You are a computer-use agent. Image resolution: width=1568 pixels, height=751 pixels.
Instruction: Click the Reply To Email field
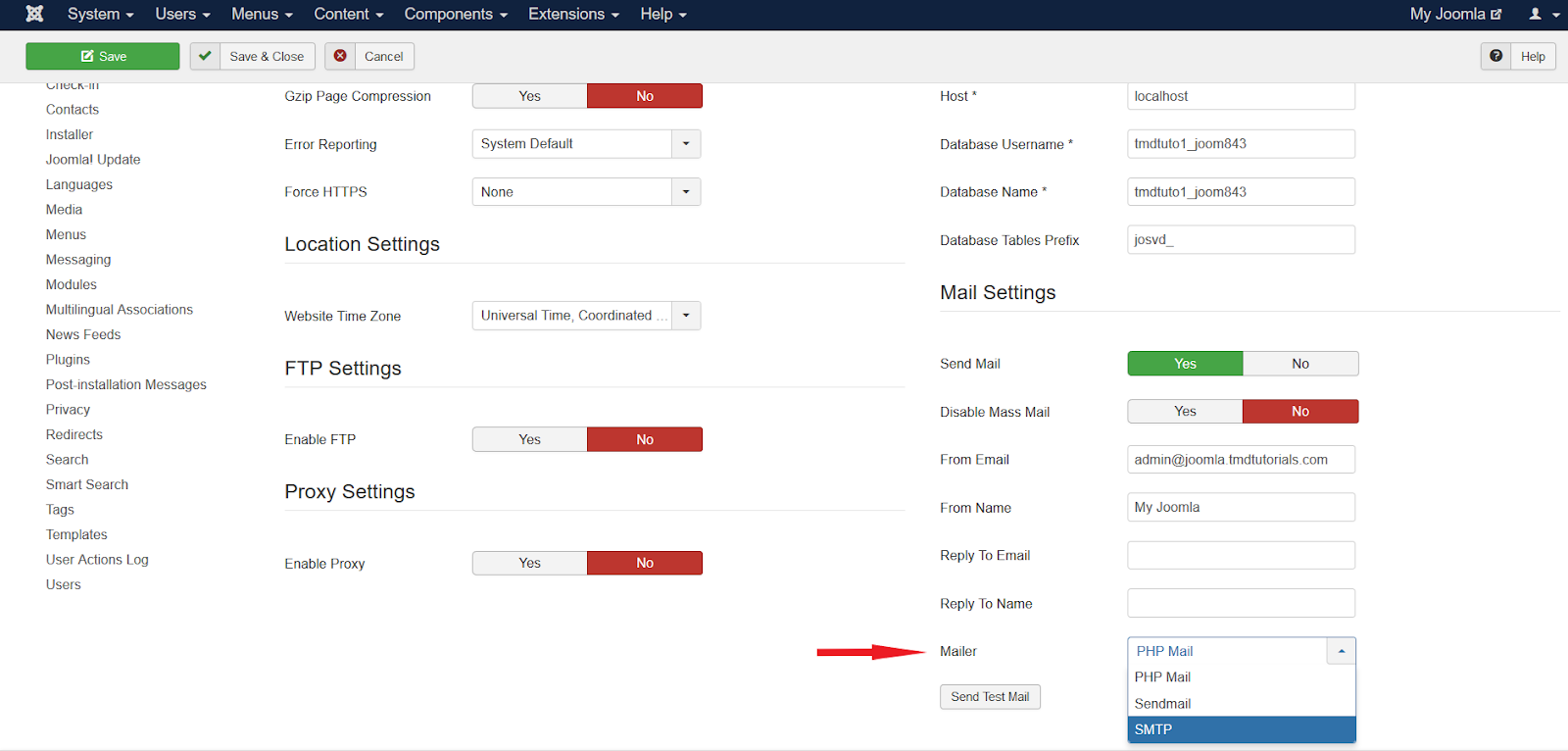[x=1241, y=556]
